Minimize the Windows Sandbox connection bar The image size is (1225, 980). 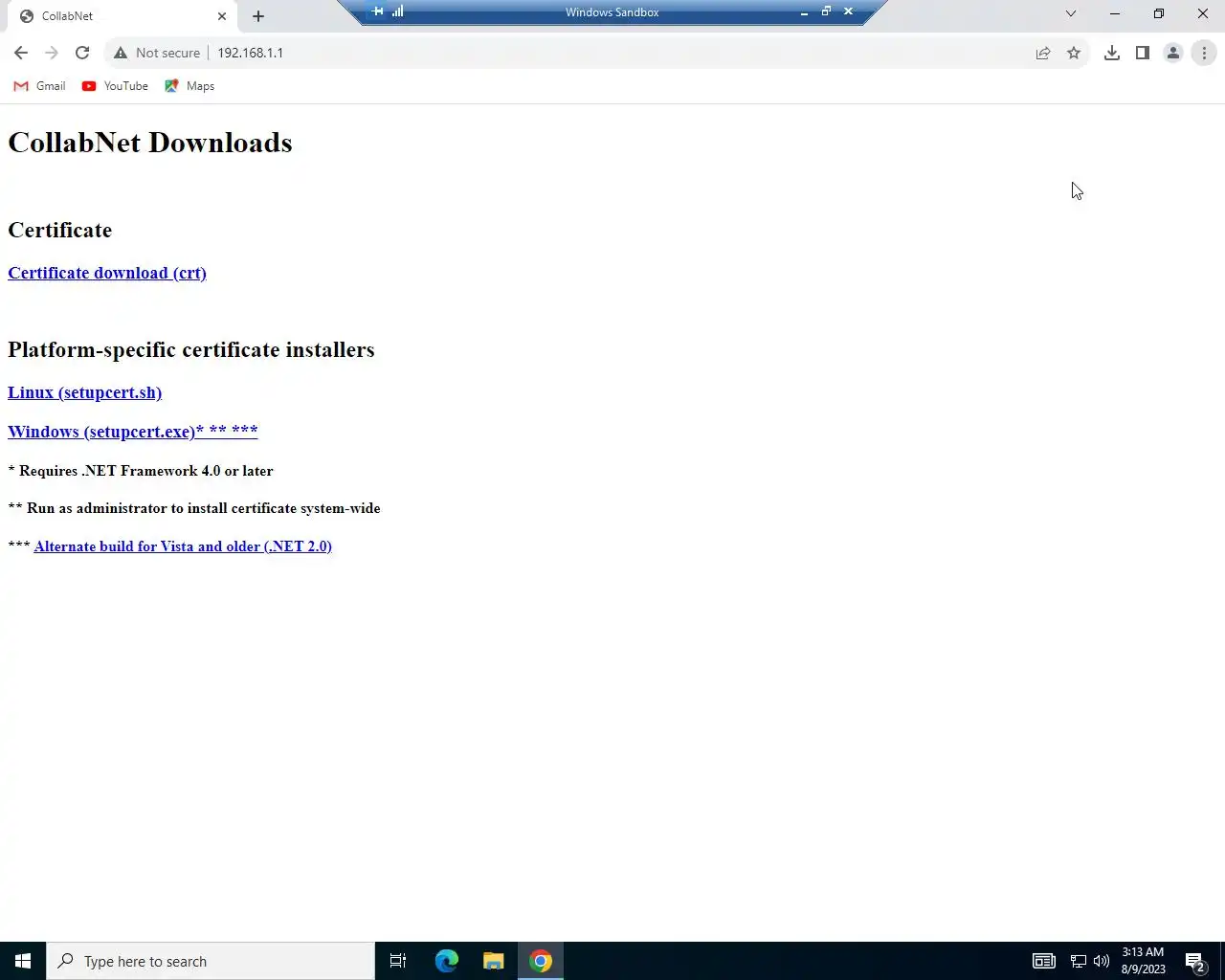click(x=804, y=11)
